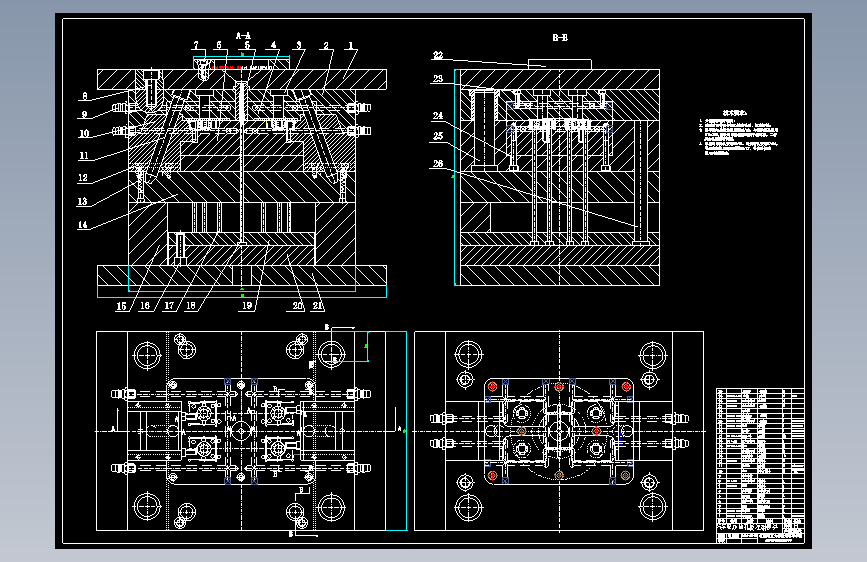Click callout number 16 below section A-A
The height and width of the screenshot is (562, 867).
(x=145, y=305)
